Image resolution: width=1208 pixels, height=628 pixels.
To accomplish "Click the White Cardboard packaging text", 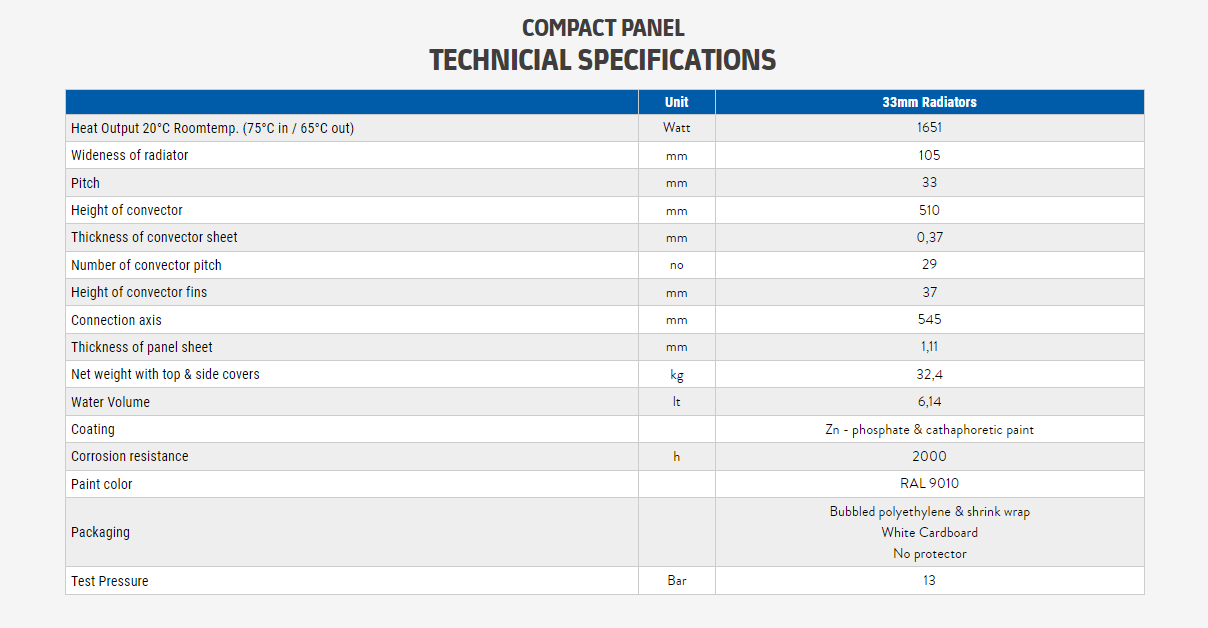I will (929, 532).
